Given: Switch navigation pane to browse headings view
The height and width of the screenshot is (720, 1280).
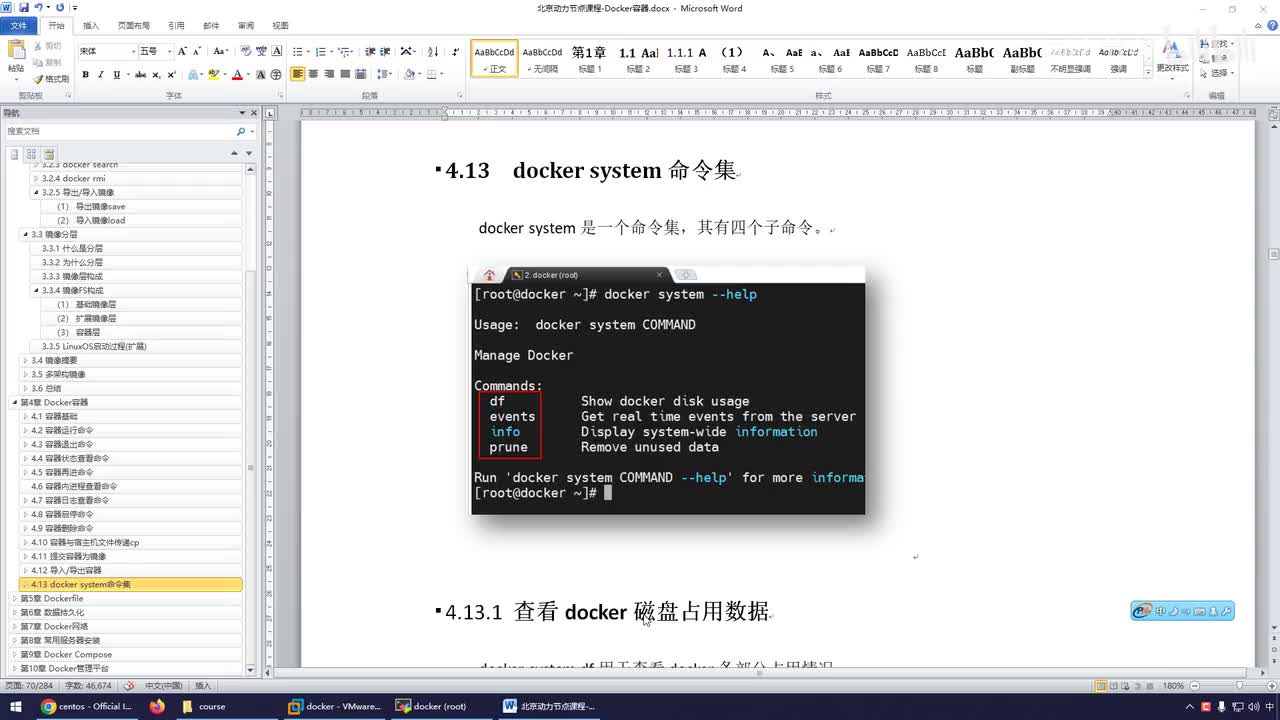Looking at the screenshot, I should (15, 154).
